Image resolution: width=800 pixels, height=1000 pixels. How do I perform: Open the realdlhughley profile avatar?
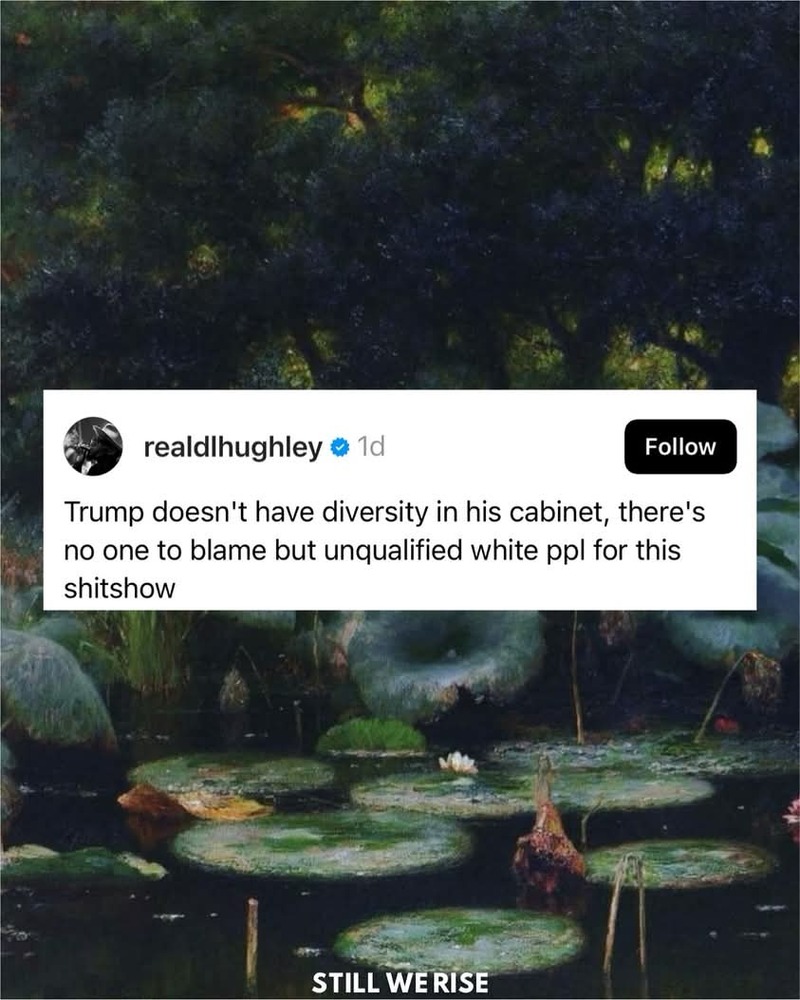pyautogui.click(x=93, y=446)
